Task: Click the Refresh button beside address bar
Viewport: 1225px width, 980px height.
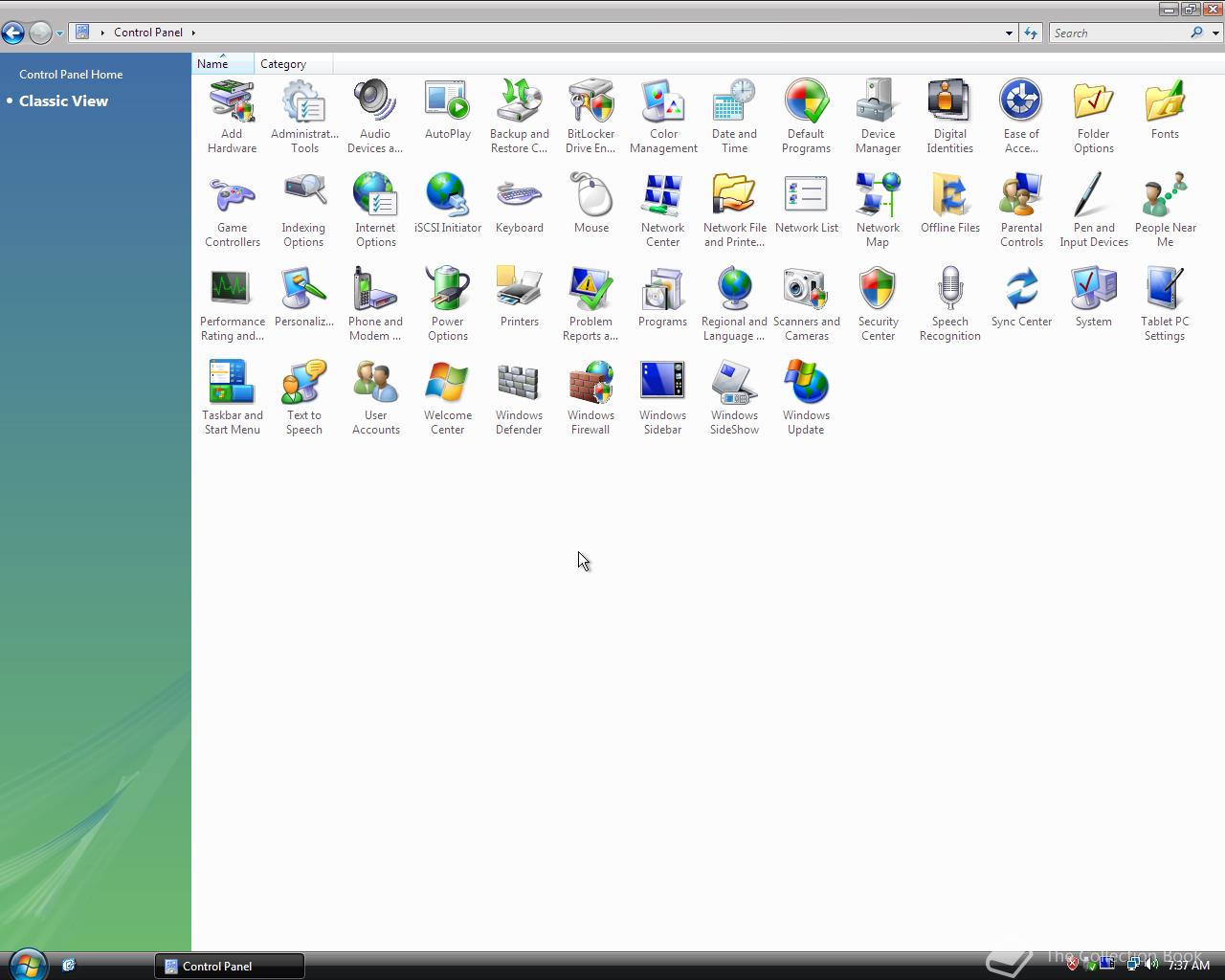Action: [1031, 33]
